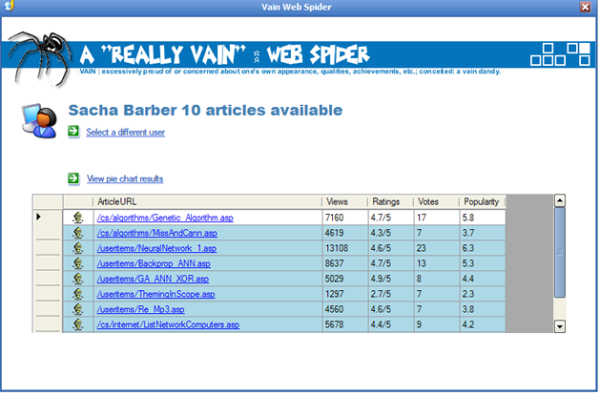This screenshot has width=600, height=395.
Task: Open the Select a different user link
Action: (x=126, y=132)
